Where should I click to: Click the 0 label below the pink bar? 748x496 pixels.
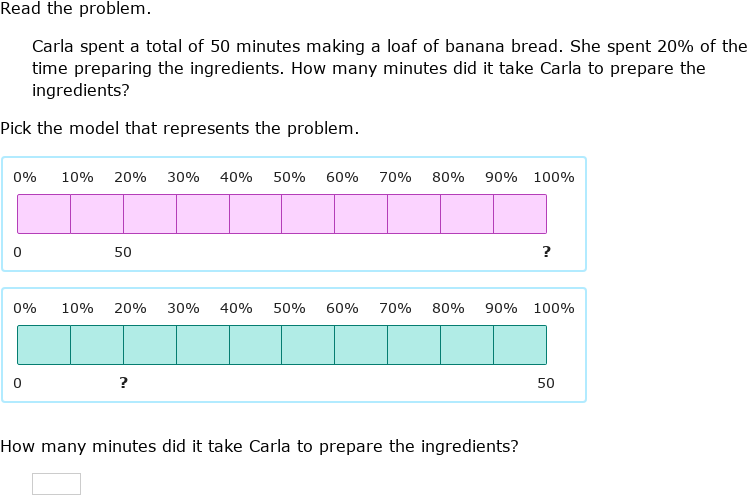17,252
